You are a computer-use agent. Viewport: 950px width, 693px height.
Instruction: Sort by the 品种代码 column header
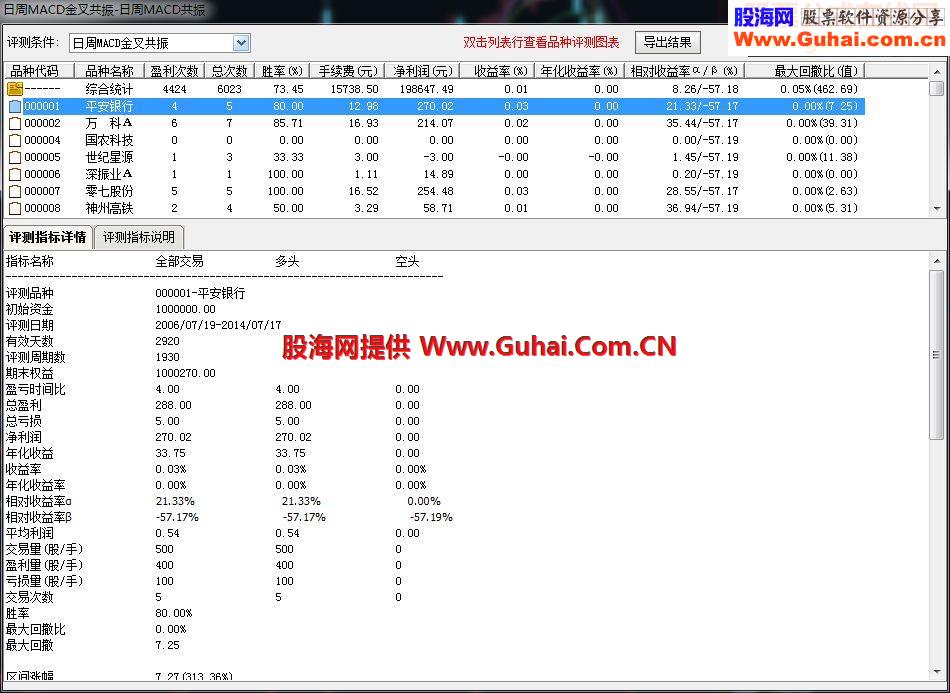click(38, 71)
